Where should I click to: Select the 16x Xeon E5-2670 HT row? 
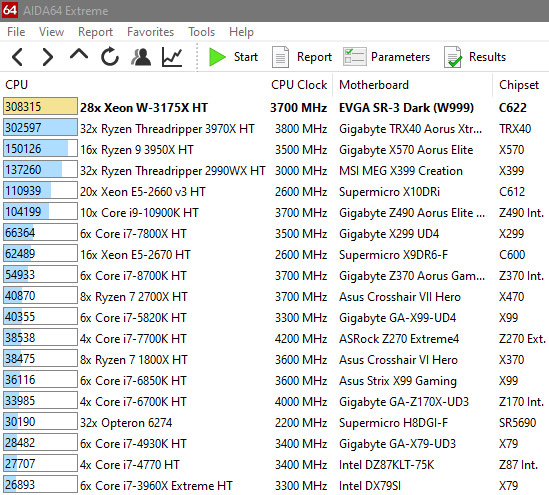pos(274,255)
